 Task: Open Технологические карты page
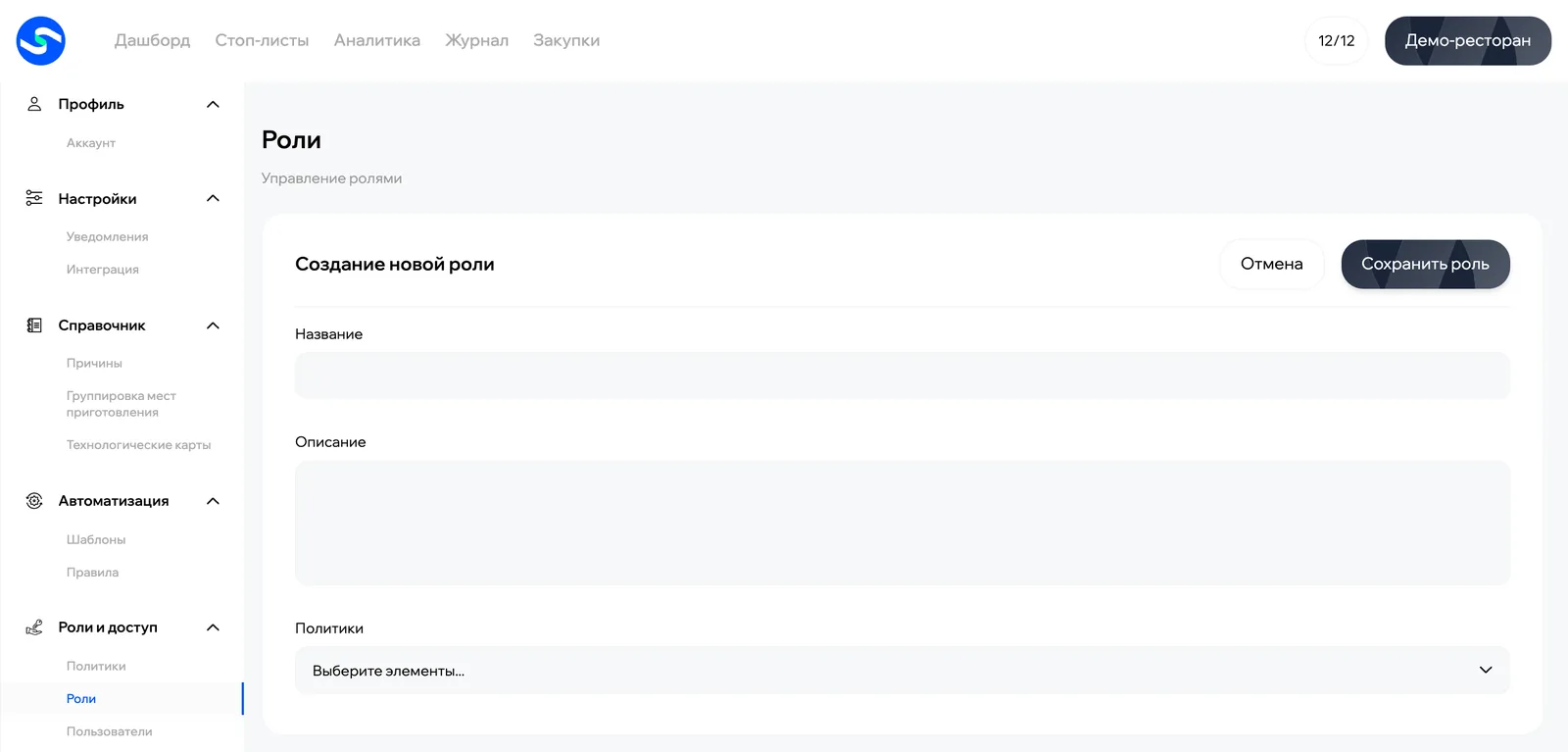tap(139, 445)
